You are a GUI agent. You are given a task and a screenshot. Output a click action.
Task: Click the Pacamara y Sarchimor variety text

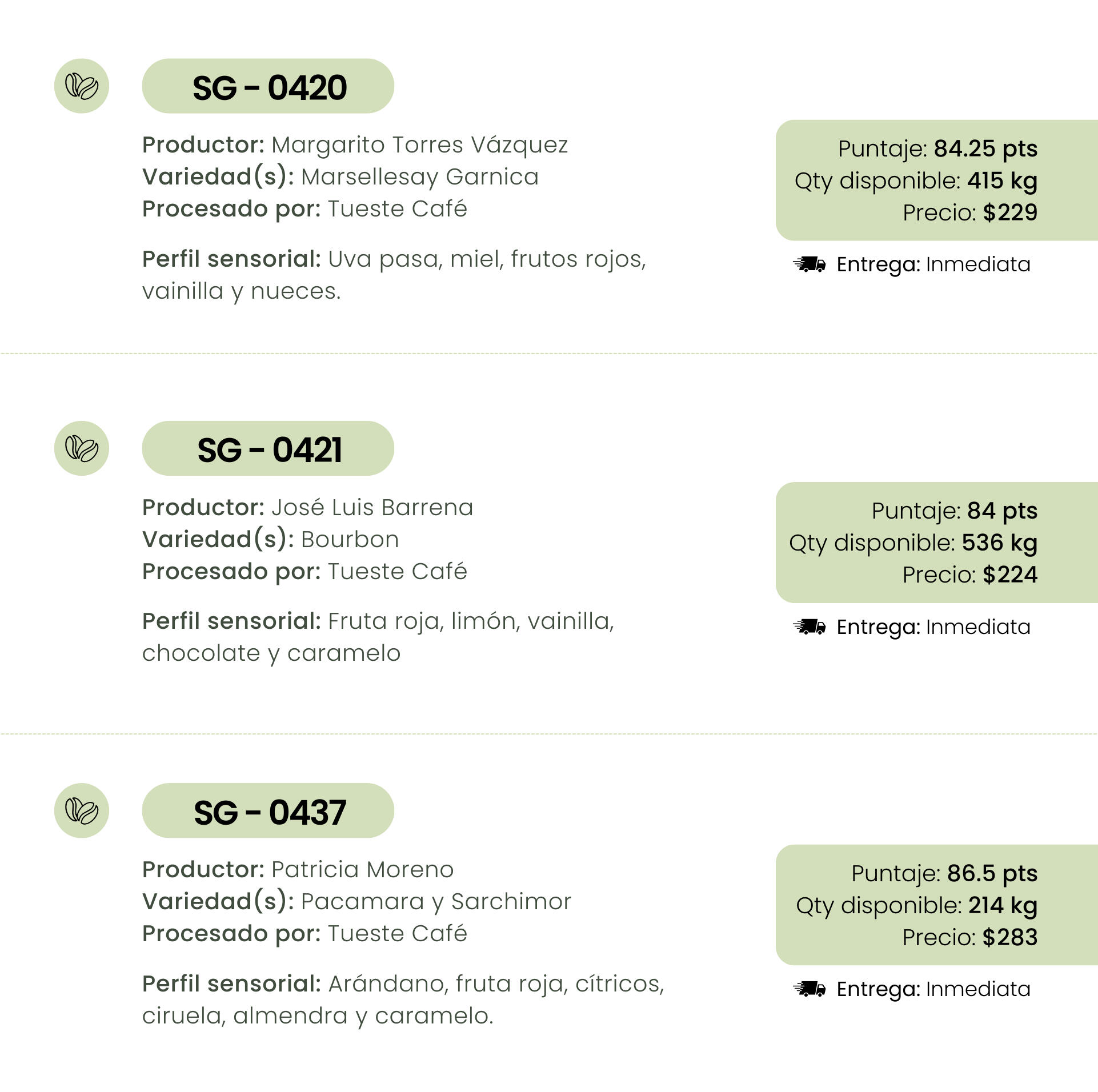(x=436, y=902)
